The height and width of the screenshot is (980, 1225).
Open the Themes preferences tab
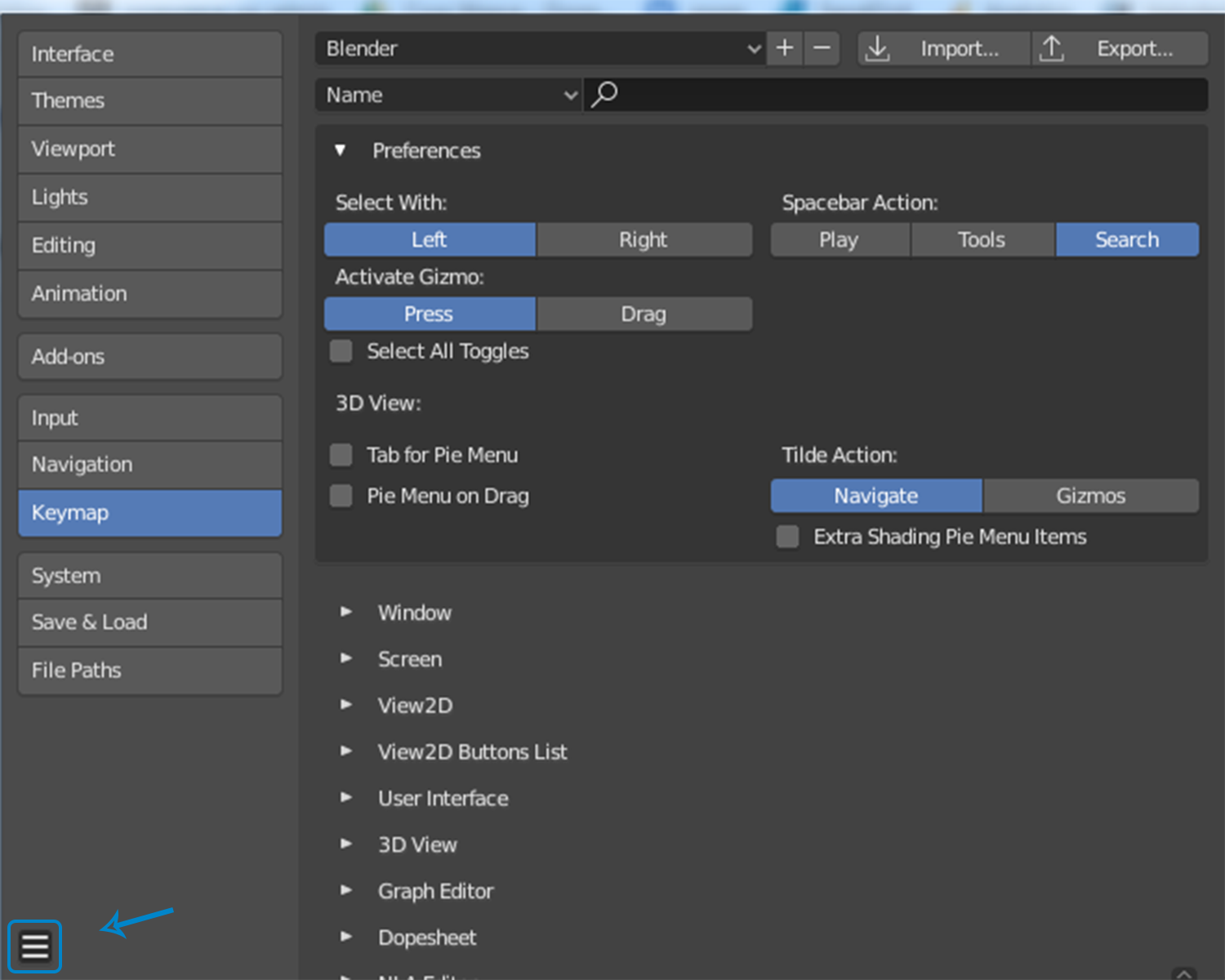150,101
